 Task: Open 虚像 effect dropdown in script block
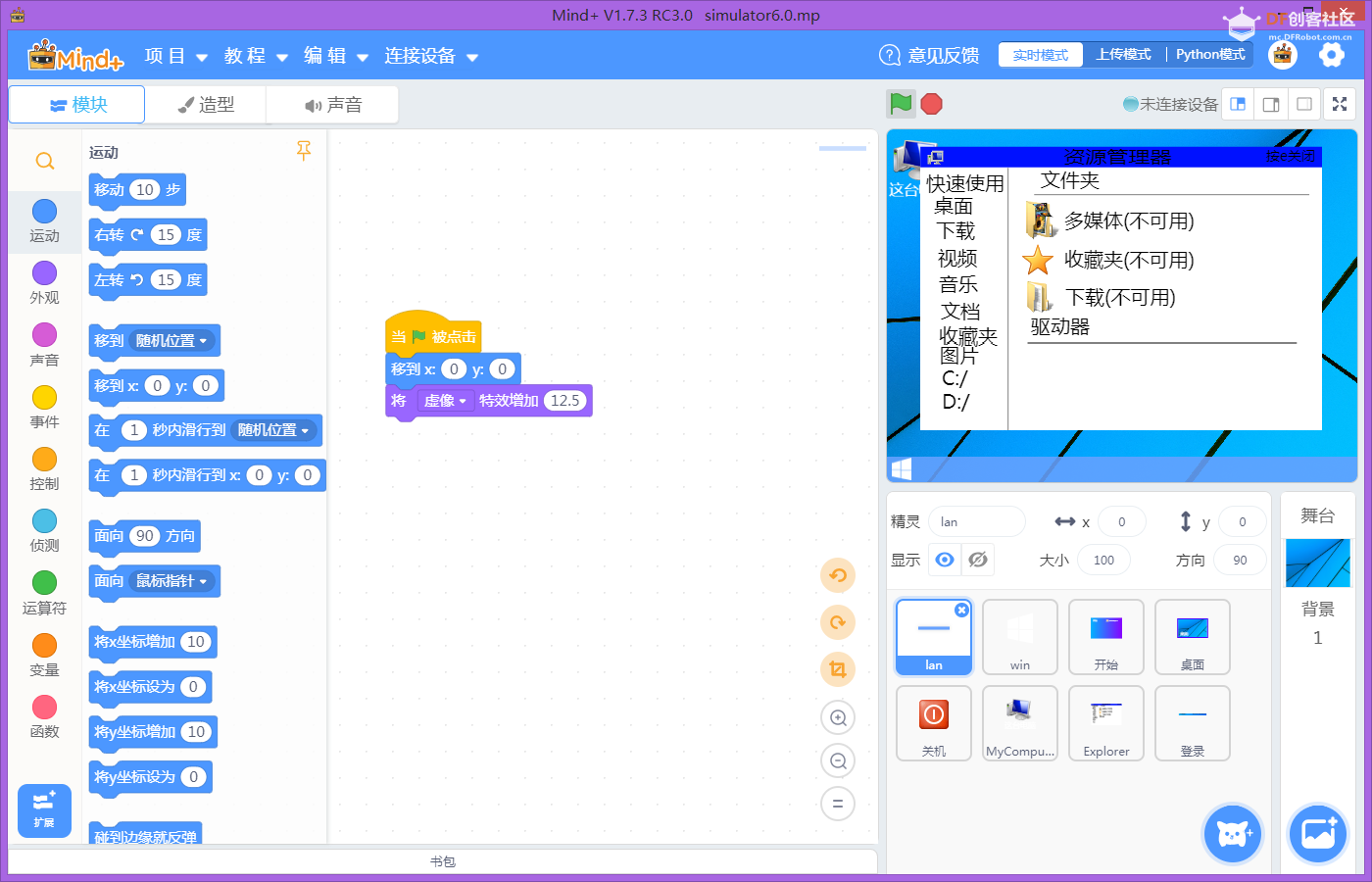445,401
